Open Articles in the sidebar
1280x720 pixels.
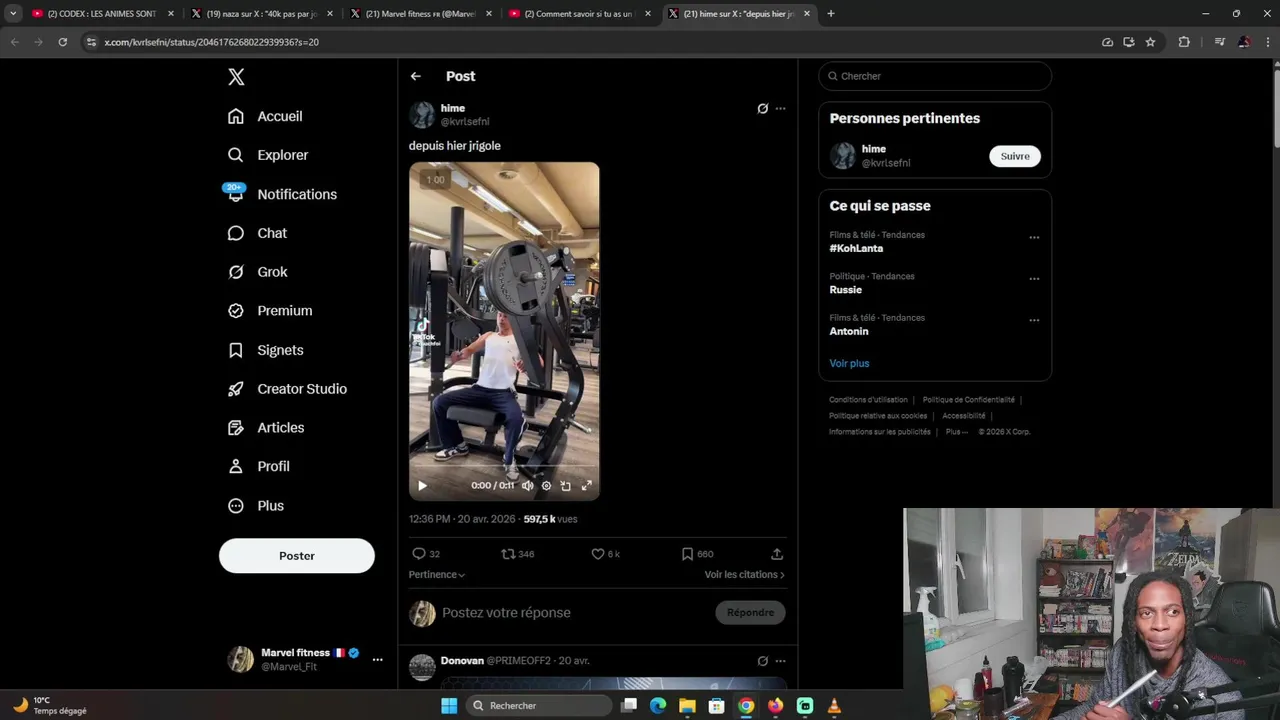266,428
